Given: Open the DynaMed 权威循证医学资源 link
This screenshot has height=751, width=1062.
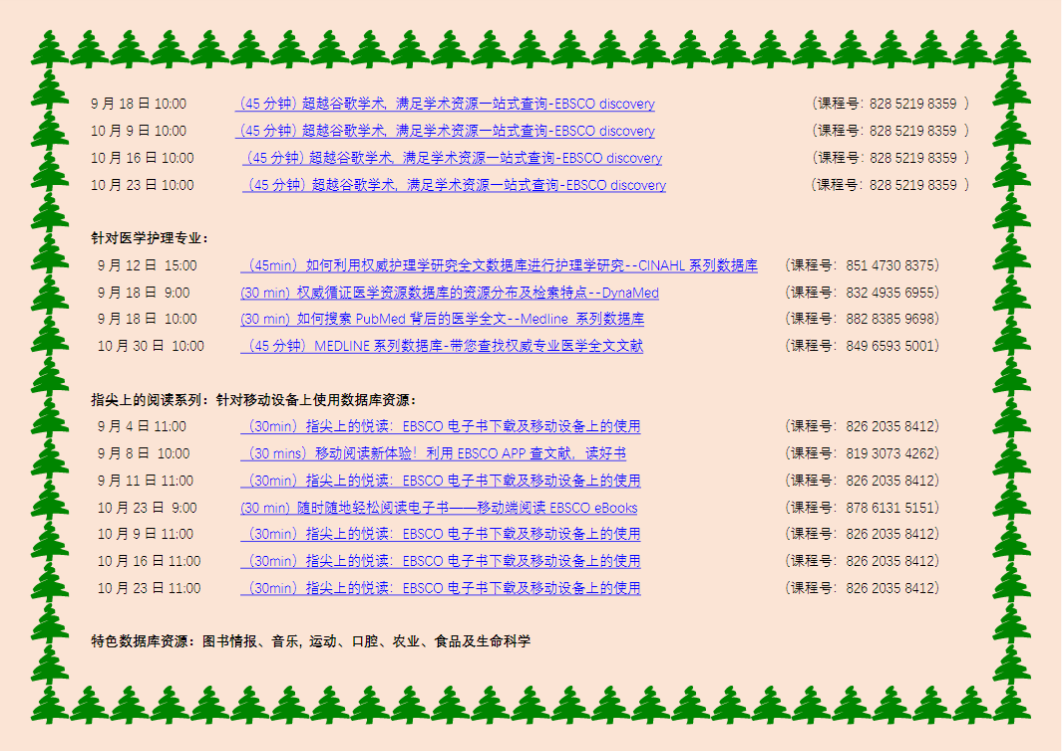Looking at the screenshot, I should coord(449,293).
